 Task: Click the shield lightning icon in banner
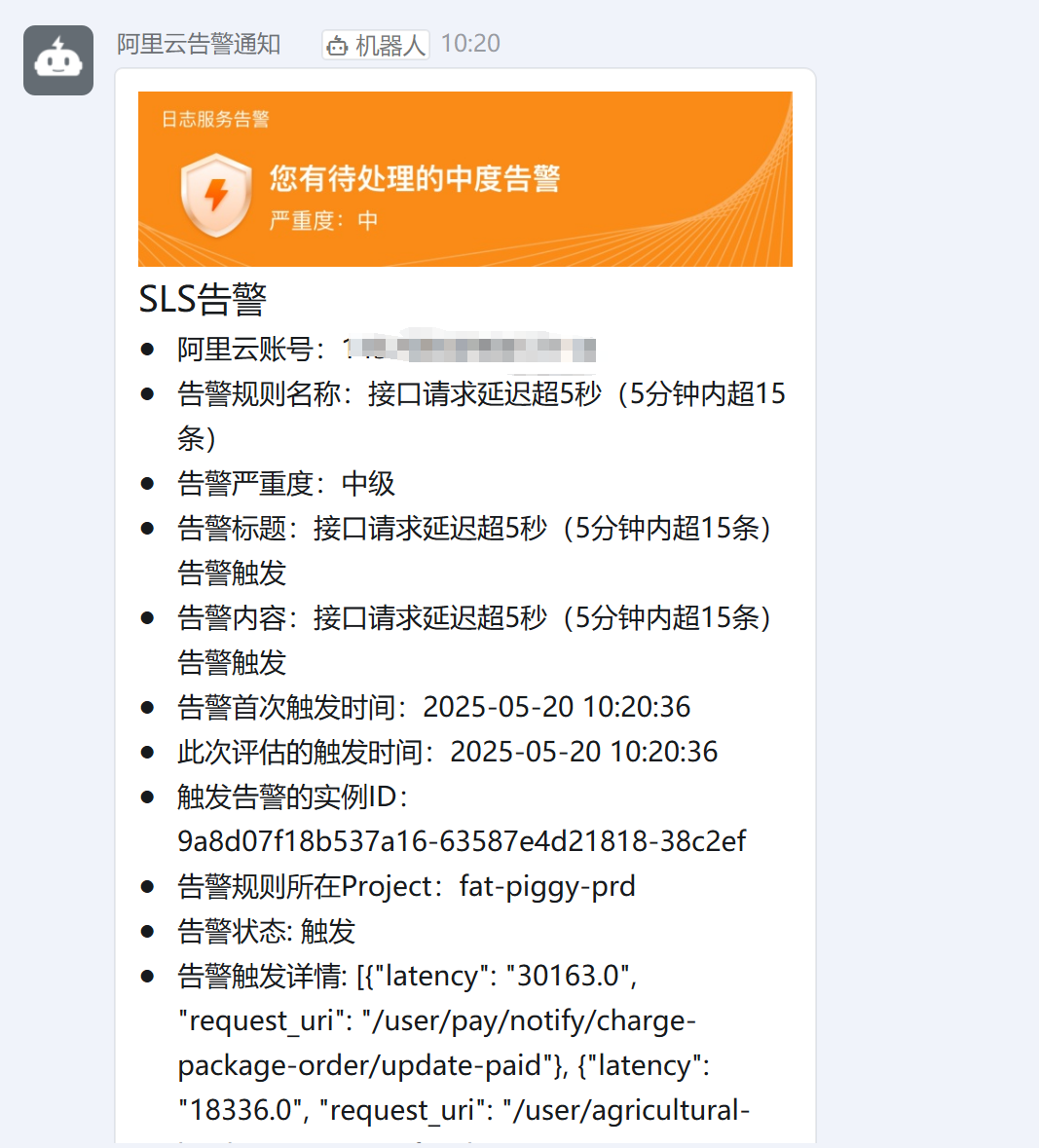tap(216, 195)
